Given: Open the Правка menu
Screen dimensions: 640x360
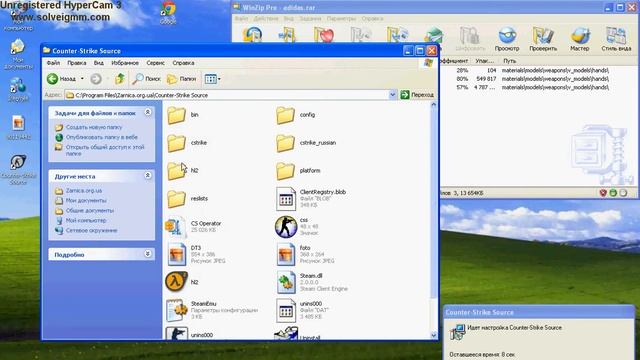Looking at the screenshot, I should (x=77, y=63).
